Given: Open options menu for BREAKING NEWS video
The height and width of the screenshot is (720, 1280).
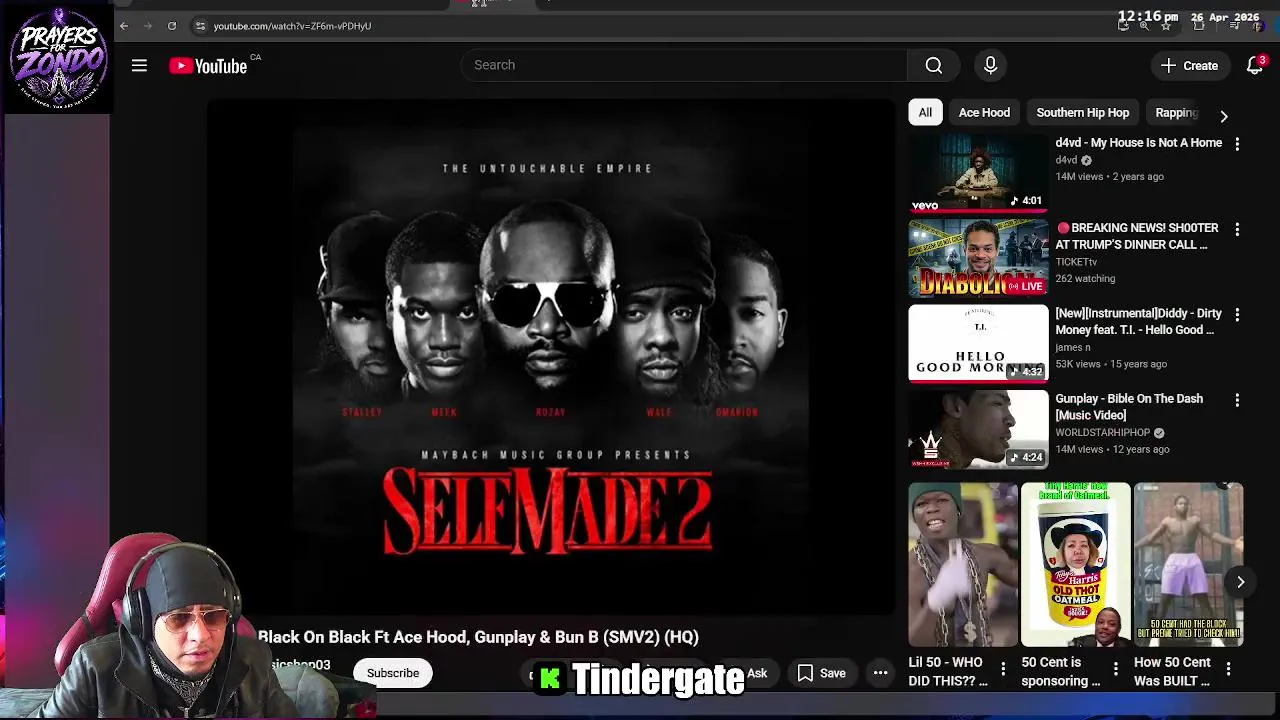Looking at the screenshot, I should (x=1237, y=229).
